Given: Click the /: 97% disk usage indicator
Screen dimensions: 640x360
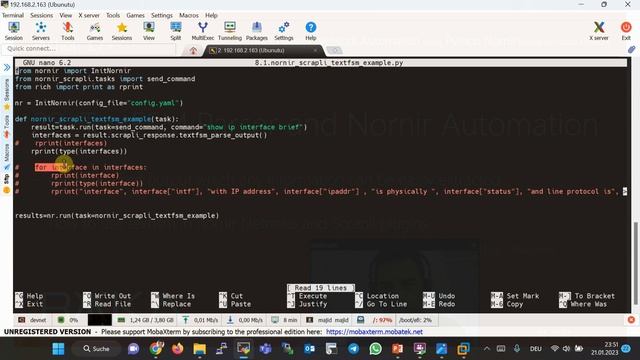Looking at the screenshot, I should coord(375,320).
